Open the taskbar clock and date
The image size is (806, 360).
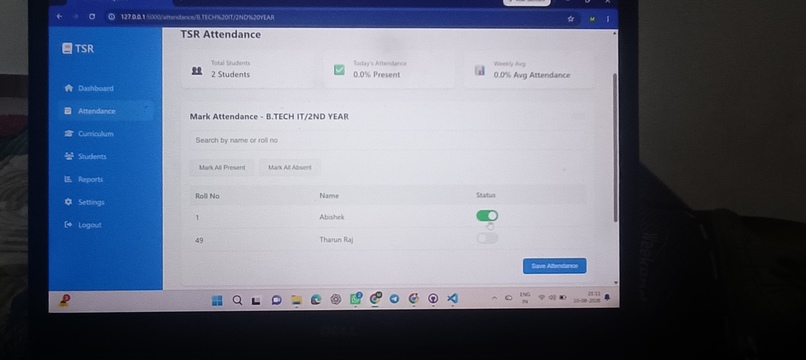pos(587,297)
